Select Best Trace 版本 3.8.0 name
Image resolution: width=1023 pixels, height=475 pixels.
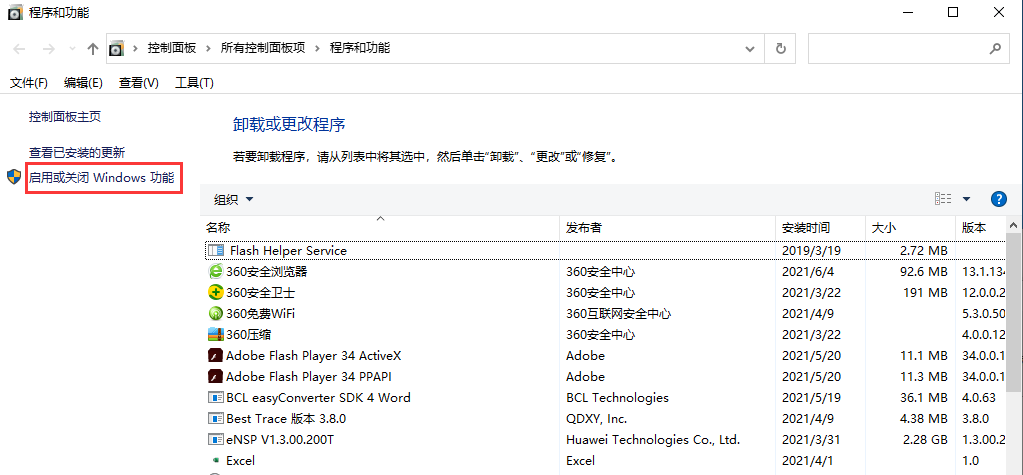(286, 418)
